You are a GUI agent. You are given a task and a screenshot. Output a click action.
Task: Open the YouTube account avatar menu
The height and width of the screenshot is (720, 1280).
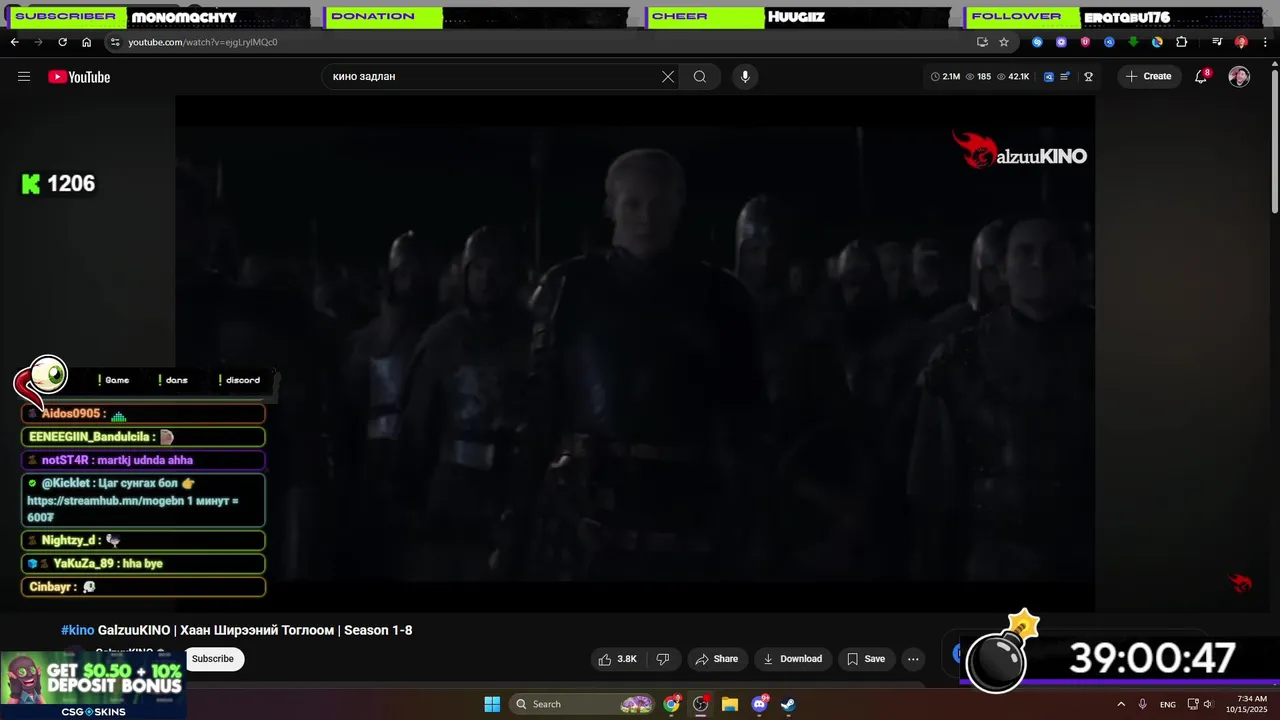pos(1239,77)
